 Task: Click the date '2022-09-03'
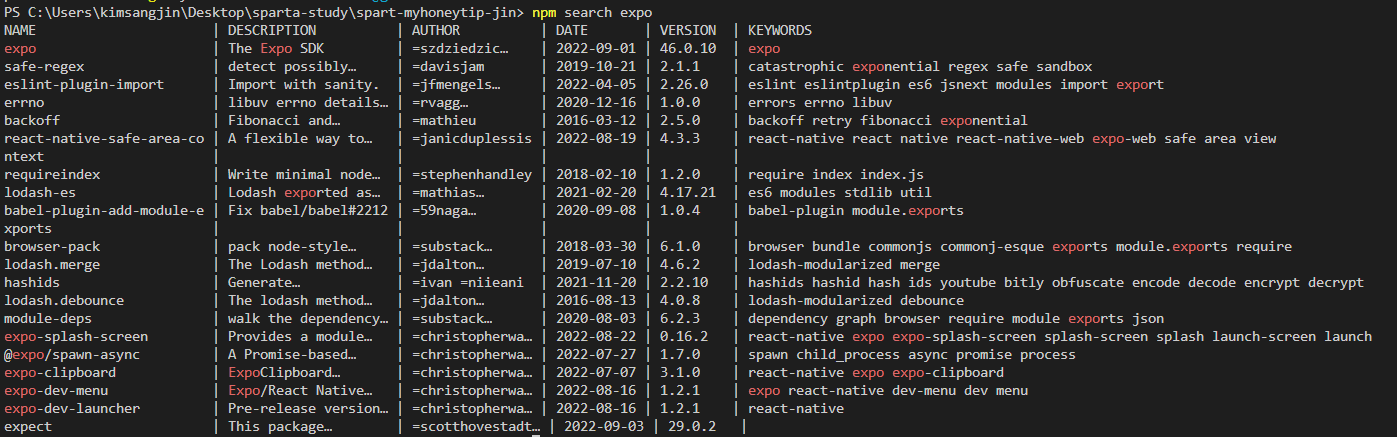click(604, 426)
